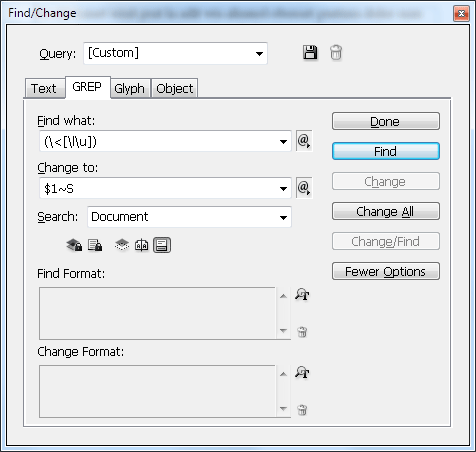Switch to the Glyph tab
Viewport: 476px width, 452px height.
(130, 89)
